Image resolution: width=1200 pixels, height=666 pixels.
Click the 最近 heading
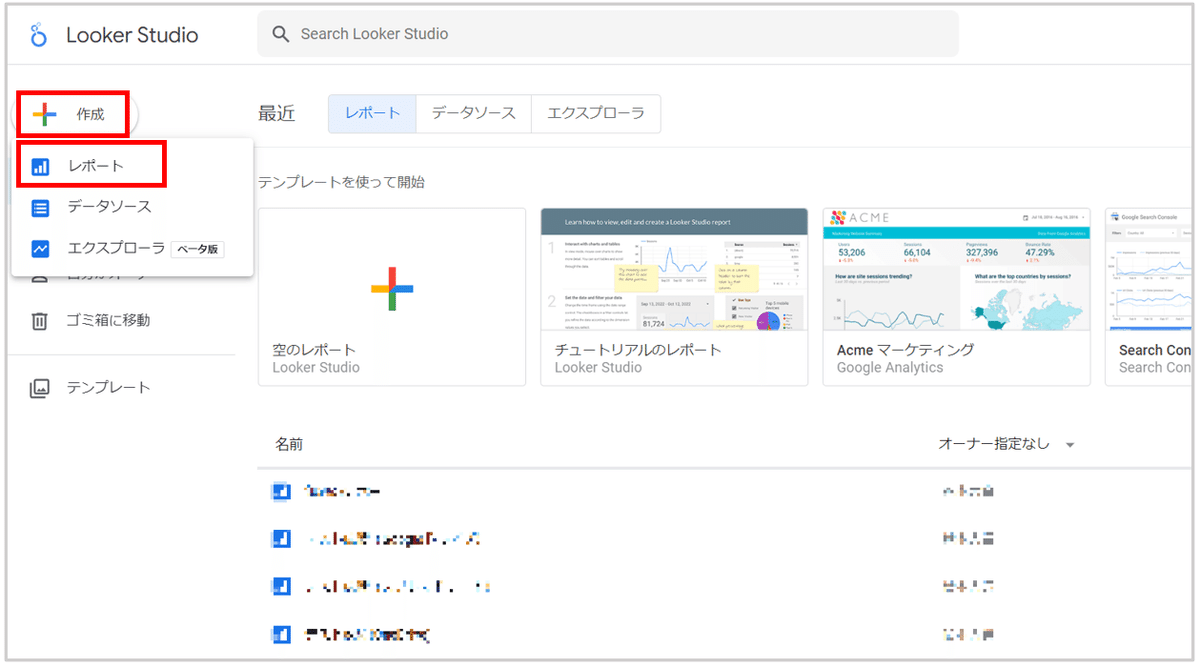click(277, 113)
